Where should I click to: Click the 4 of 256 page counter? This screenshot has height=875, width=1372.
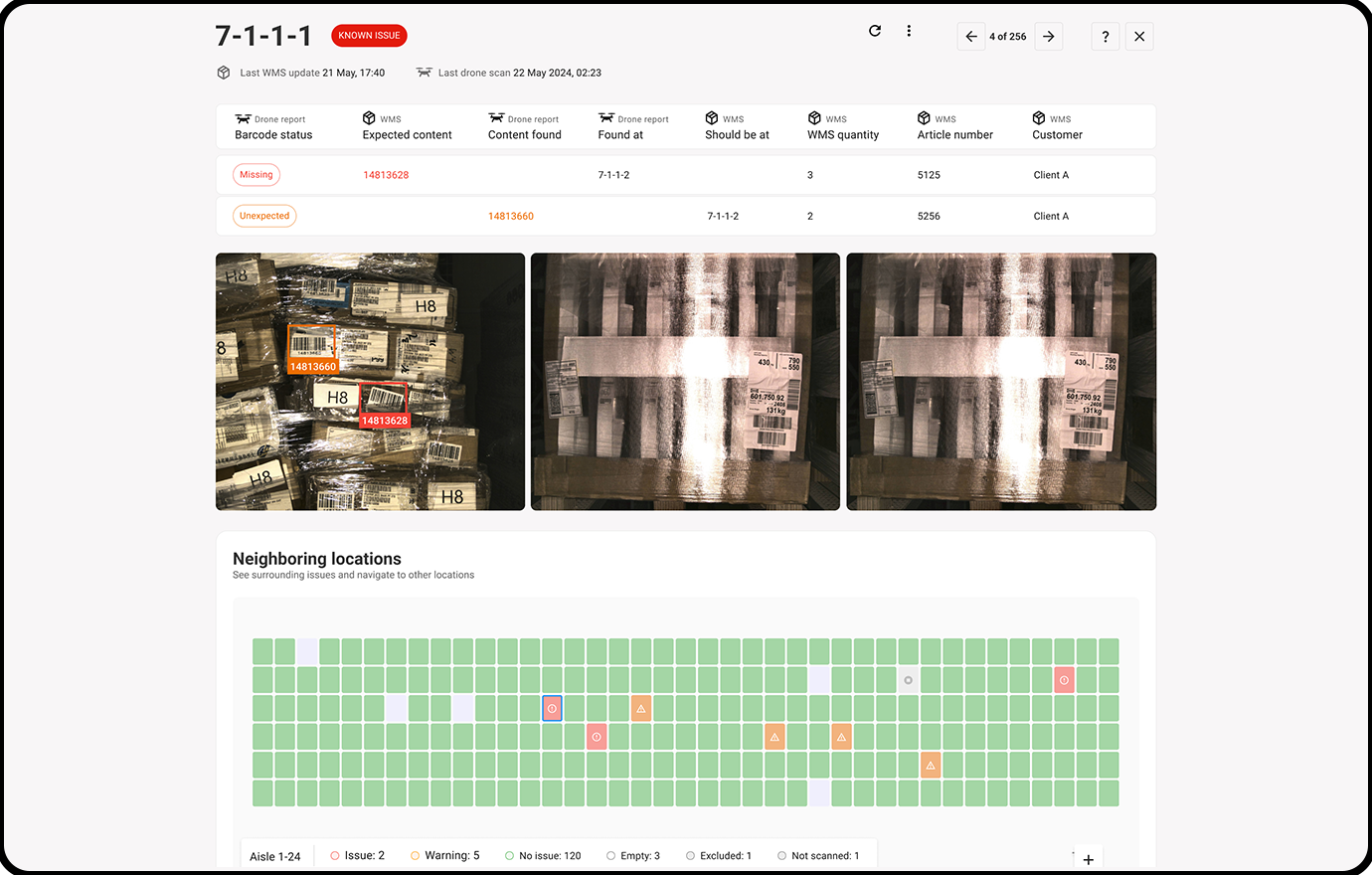[x=1008, y=37]
